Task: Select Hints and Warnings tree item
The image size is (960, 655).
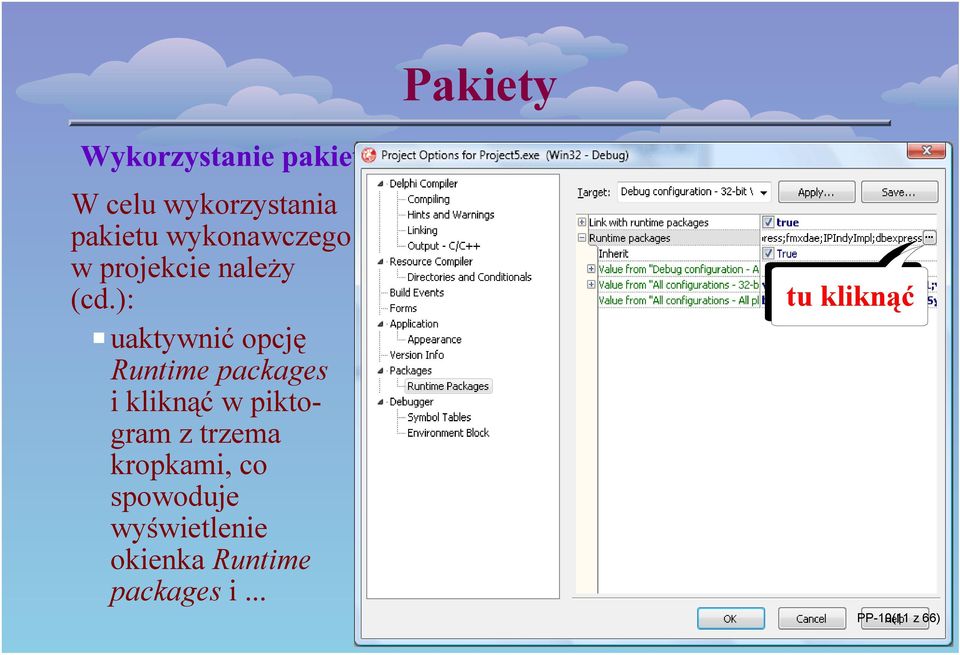Action: (451, 215)
